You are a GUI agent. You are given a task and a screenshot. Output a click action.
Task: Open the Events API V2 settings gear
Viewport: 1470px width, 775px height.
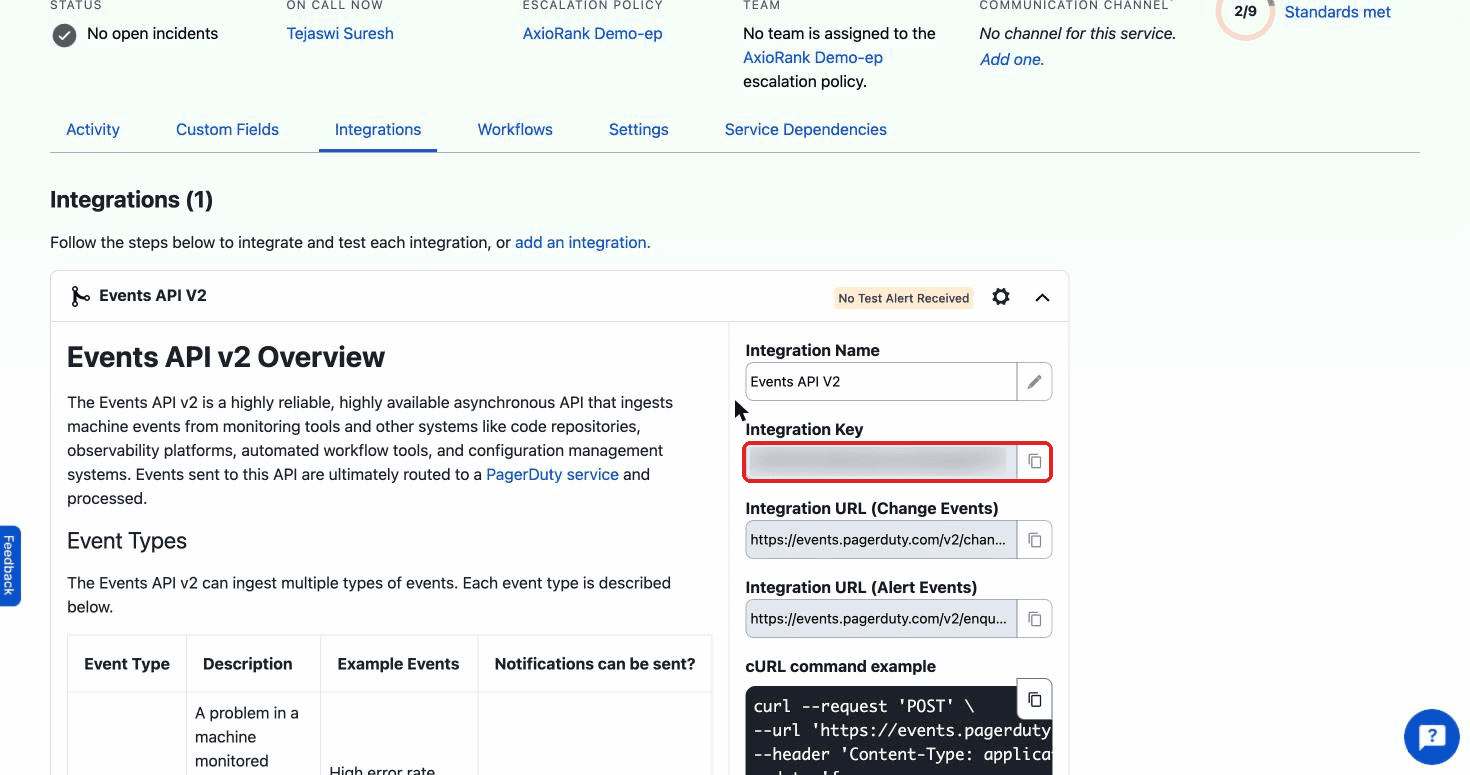[1000, 297]
